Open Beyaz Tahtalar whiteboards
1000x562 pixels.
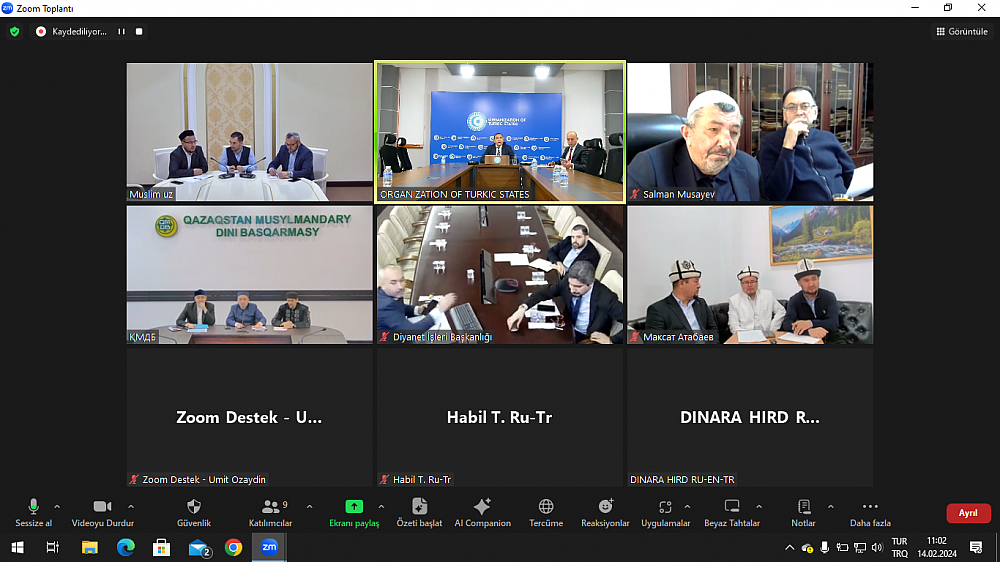point(732,513)
